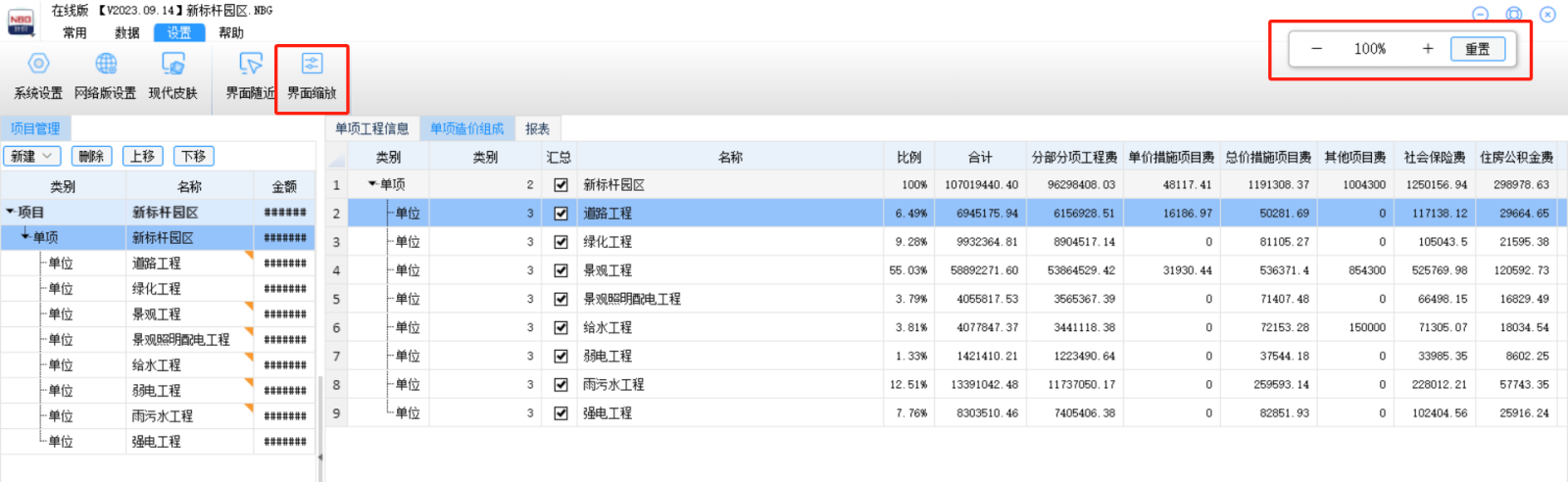Screen dimensions: 1568x482
Task: Click the 上移 button
Action: coord(142,156)
